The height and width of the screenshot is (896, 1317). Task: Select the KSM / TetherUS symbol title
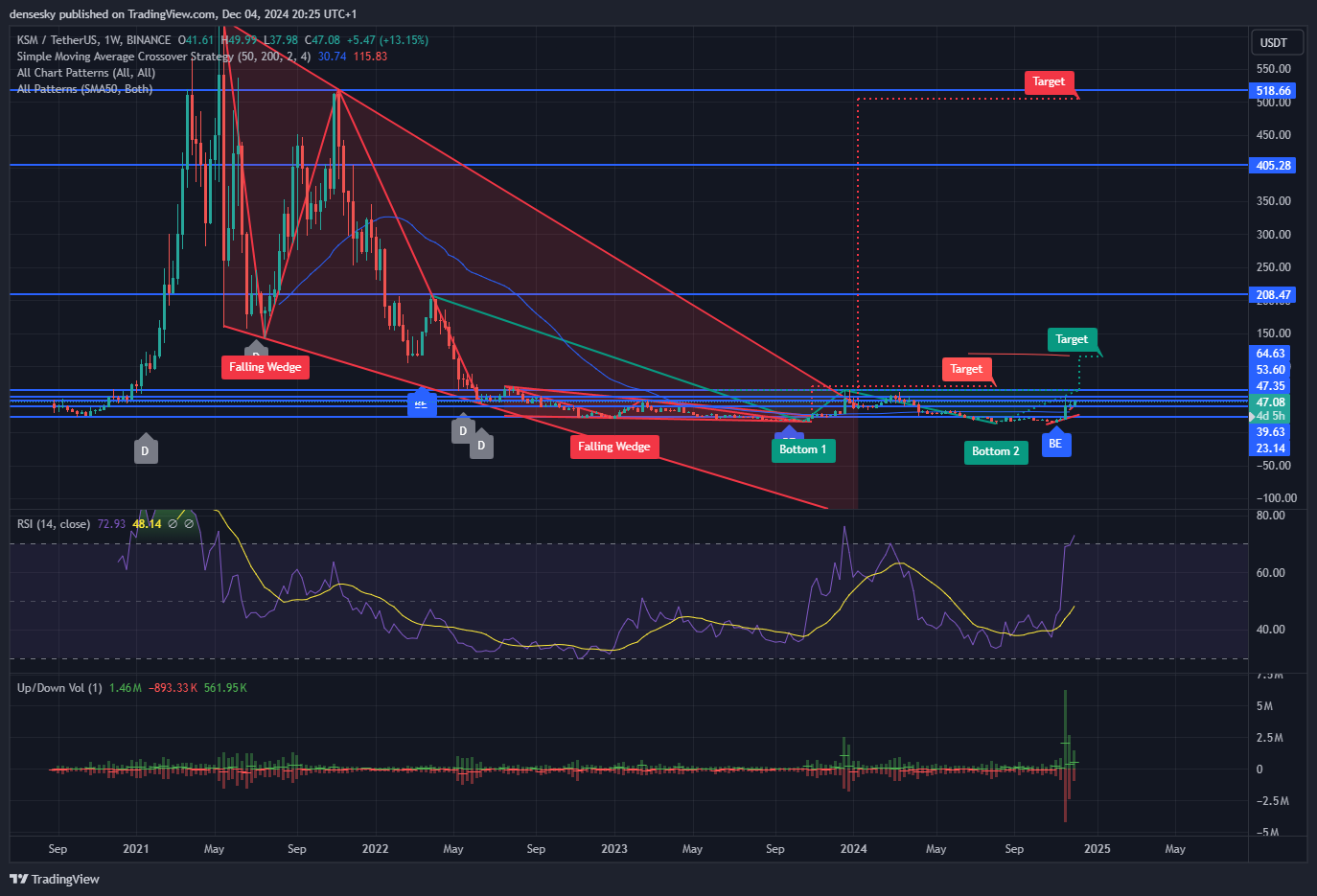pos(94,40)
